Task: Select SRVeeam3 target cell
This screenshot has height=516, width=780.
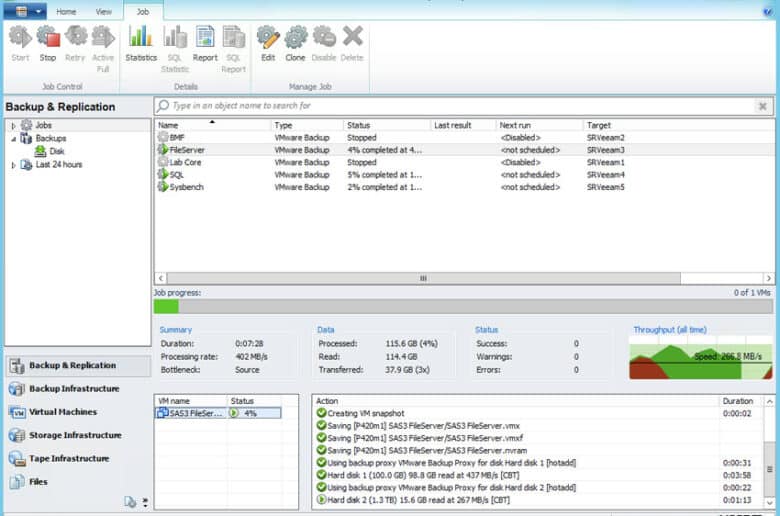Action: tap(605, 150)
